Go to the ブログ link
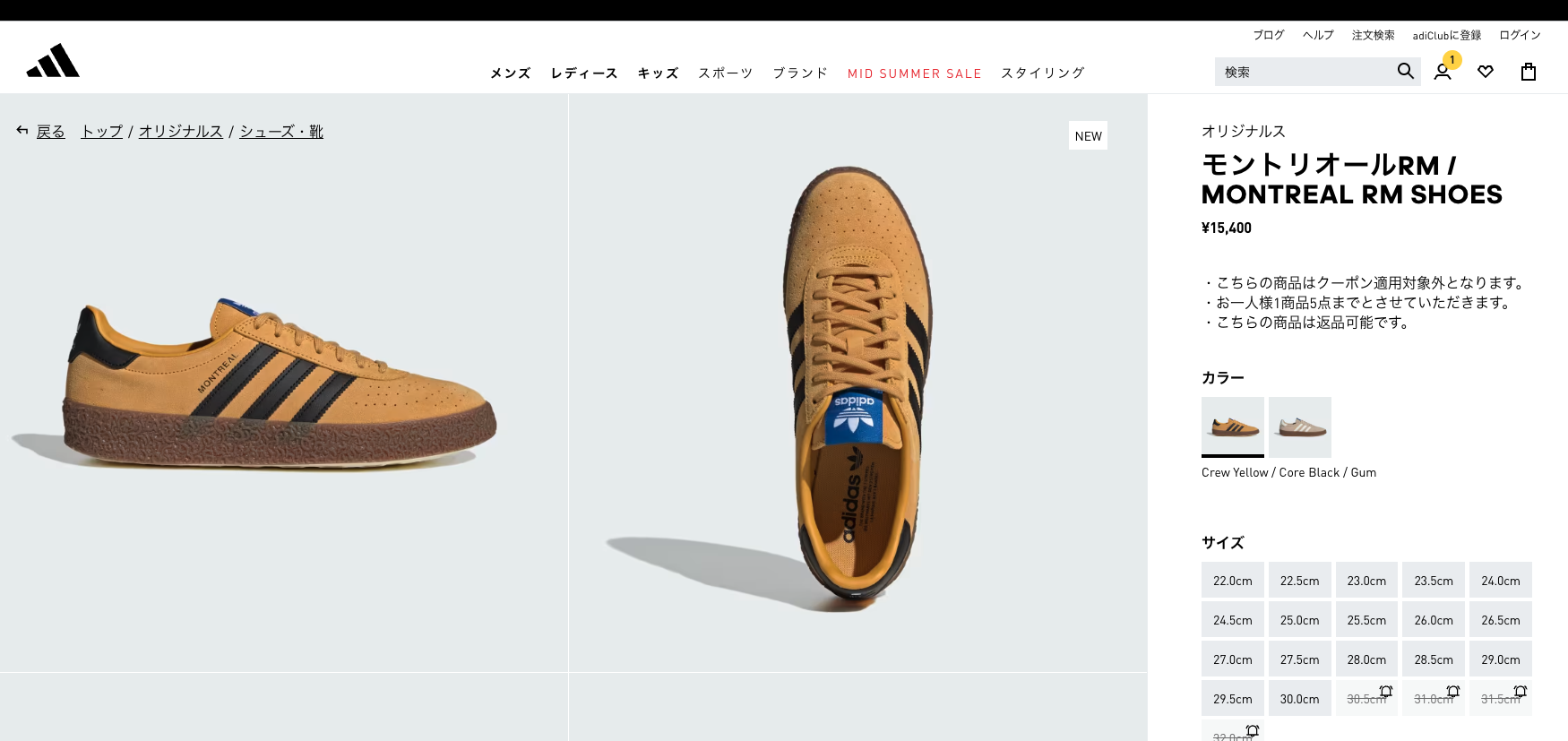The image size is (1568, 741). (x=1269, y=35)
